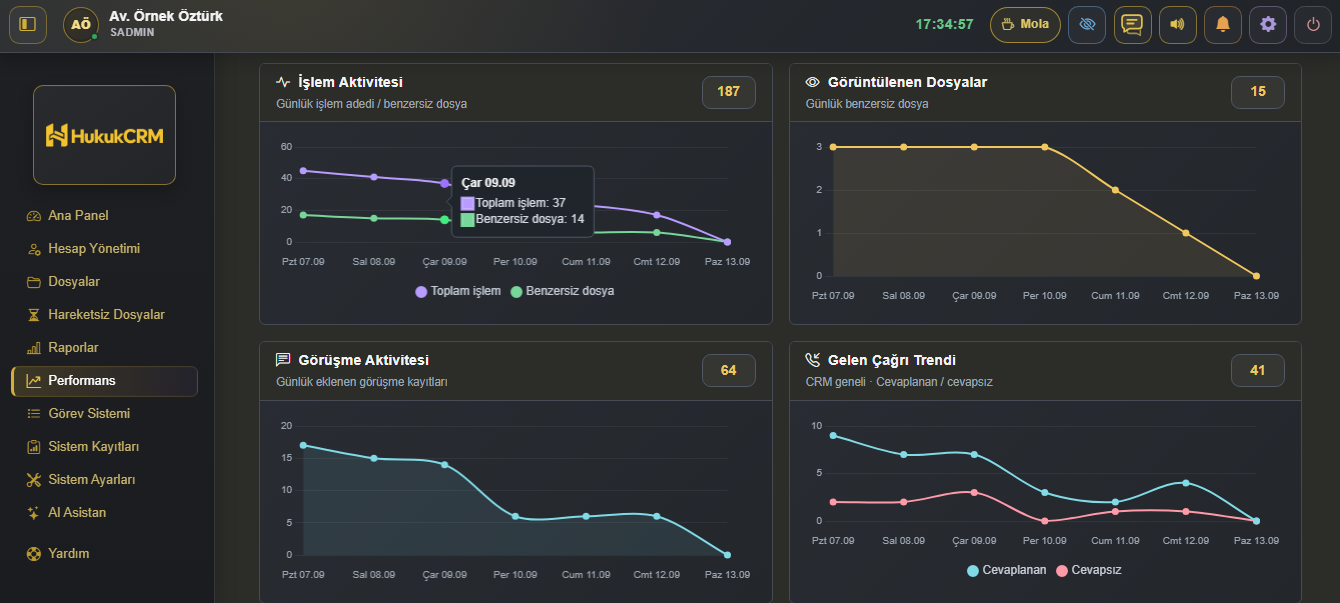Screen dimensions: 1340x603
Task: Toggle Cevapsız legend series
Action: (x=1089, y=570)
